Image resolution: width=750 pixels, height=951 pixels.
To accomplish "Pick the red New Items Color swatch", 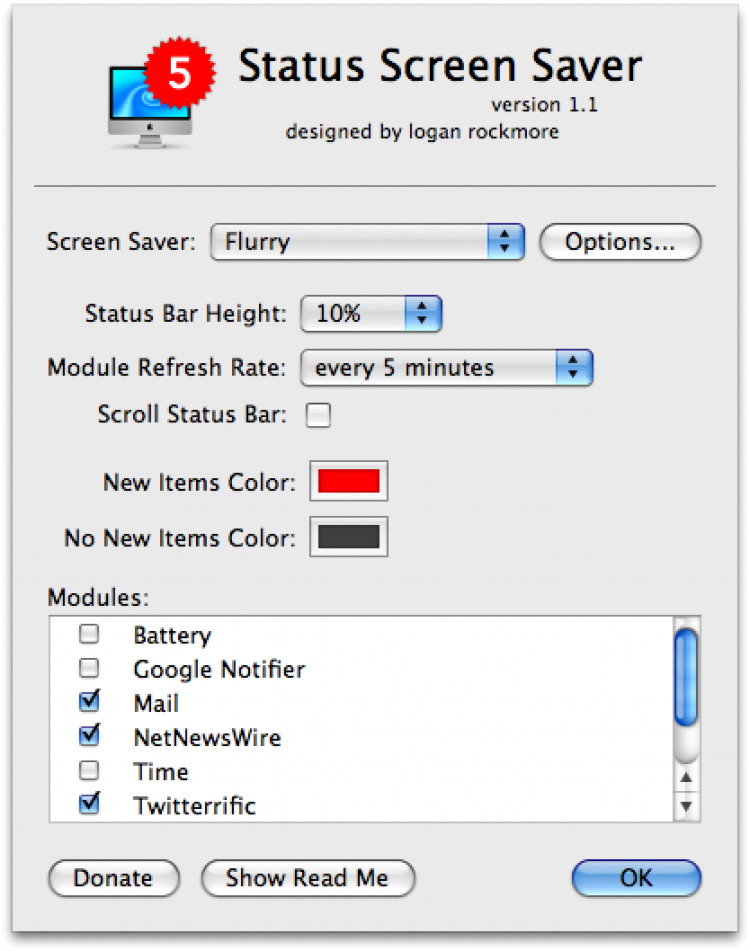I will pyautogui.click(x=348, y=481).
